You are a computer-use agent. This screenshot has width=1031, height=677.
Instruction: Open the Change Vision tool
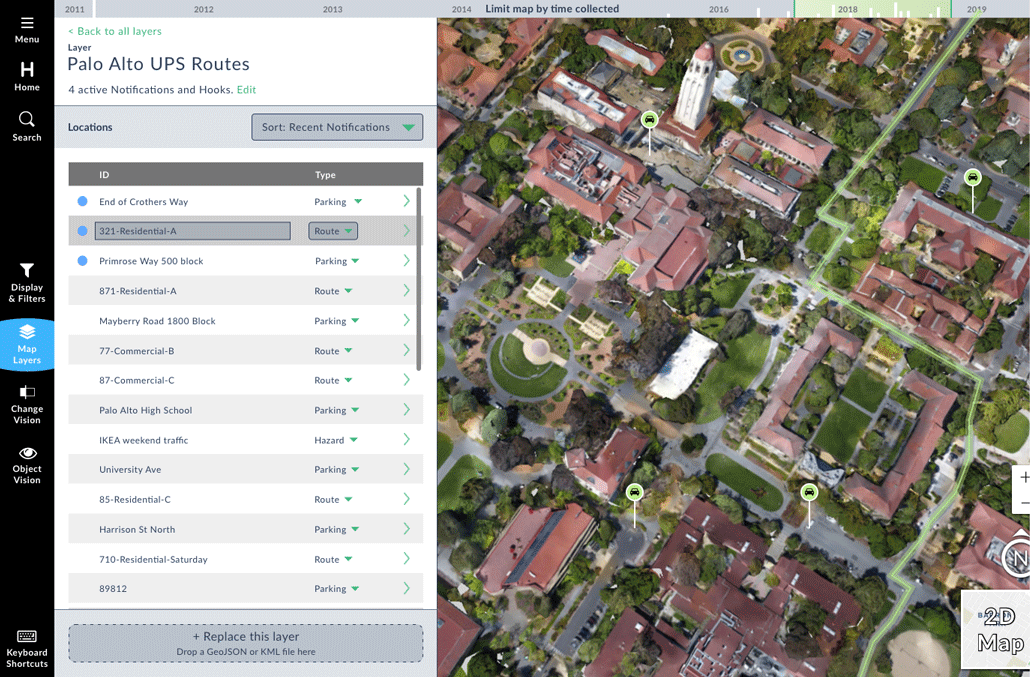pyautogui.click(x=27, y=405)
